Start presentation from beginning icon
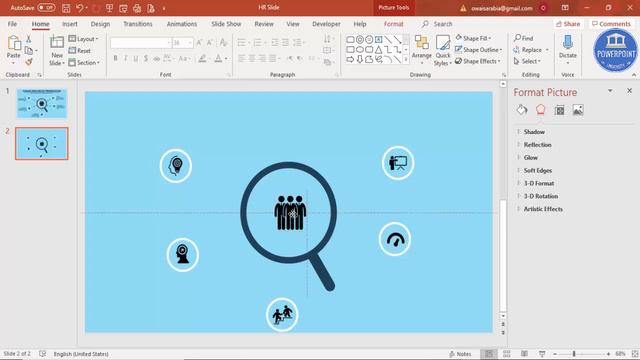 pos(109,8)
